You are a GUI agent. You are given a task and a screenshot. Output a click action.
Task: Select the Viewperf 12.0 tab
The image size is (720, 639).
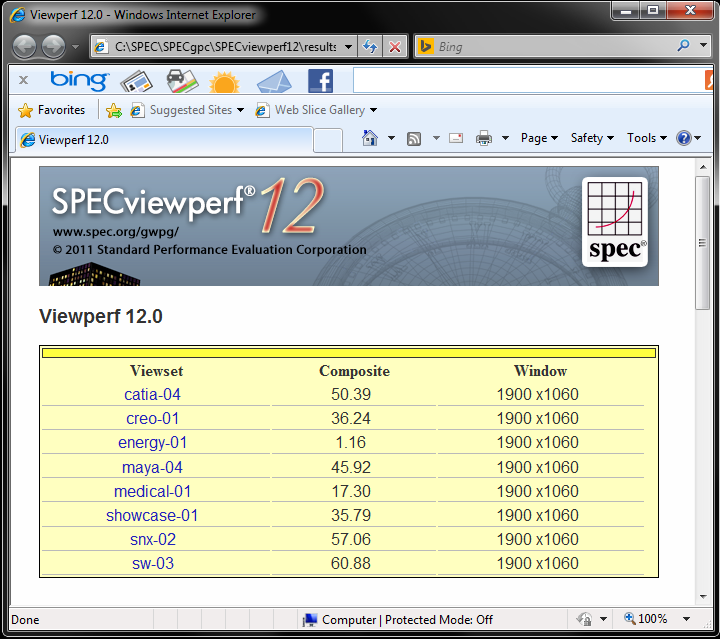[164, 140]
